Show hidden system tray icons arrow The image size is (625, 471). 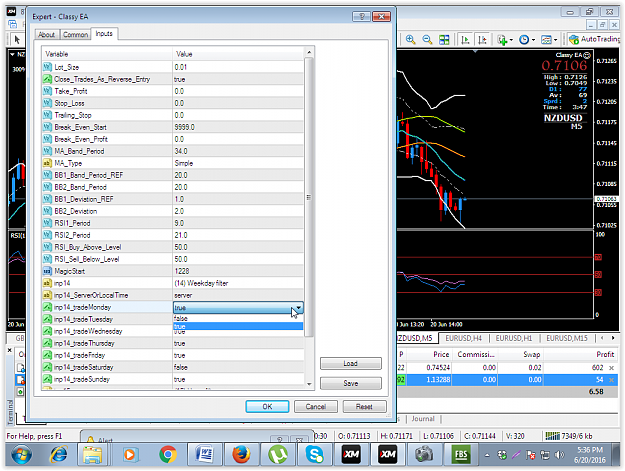(487, 455)
